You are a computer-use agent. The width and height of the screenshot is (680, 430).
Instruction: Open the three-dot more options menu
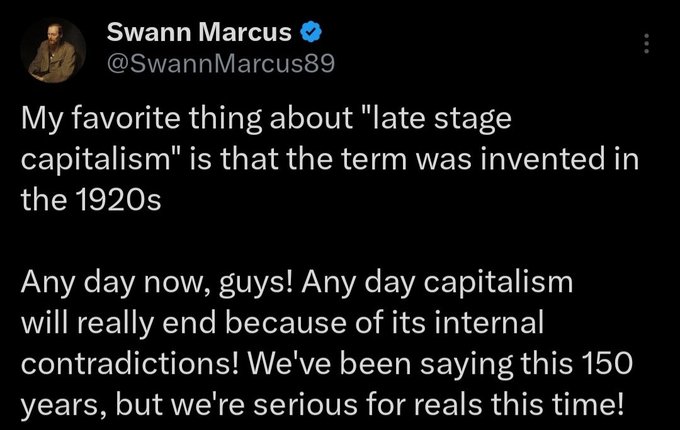(646, 43)
